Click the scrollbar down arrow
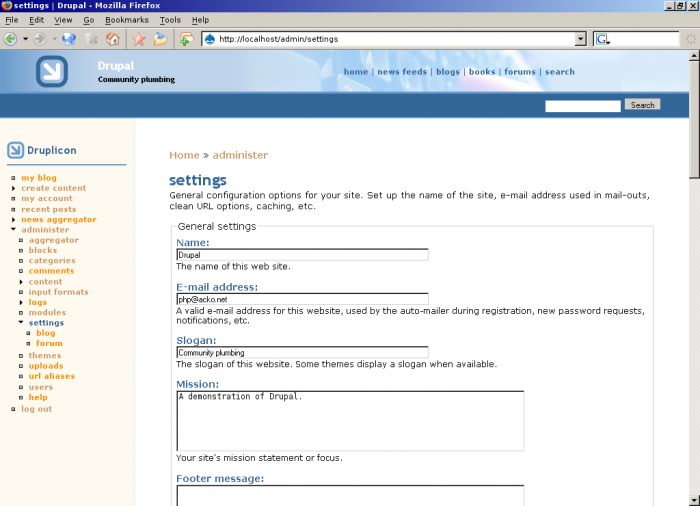Viewport: 700px width, 506px height. (694, 500)
